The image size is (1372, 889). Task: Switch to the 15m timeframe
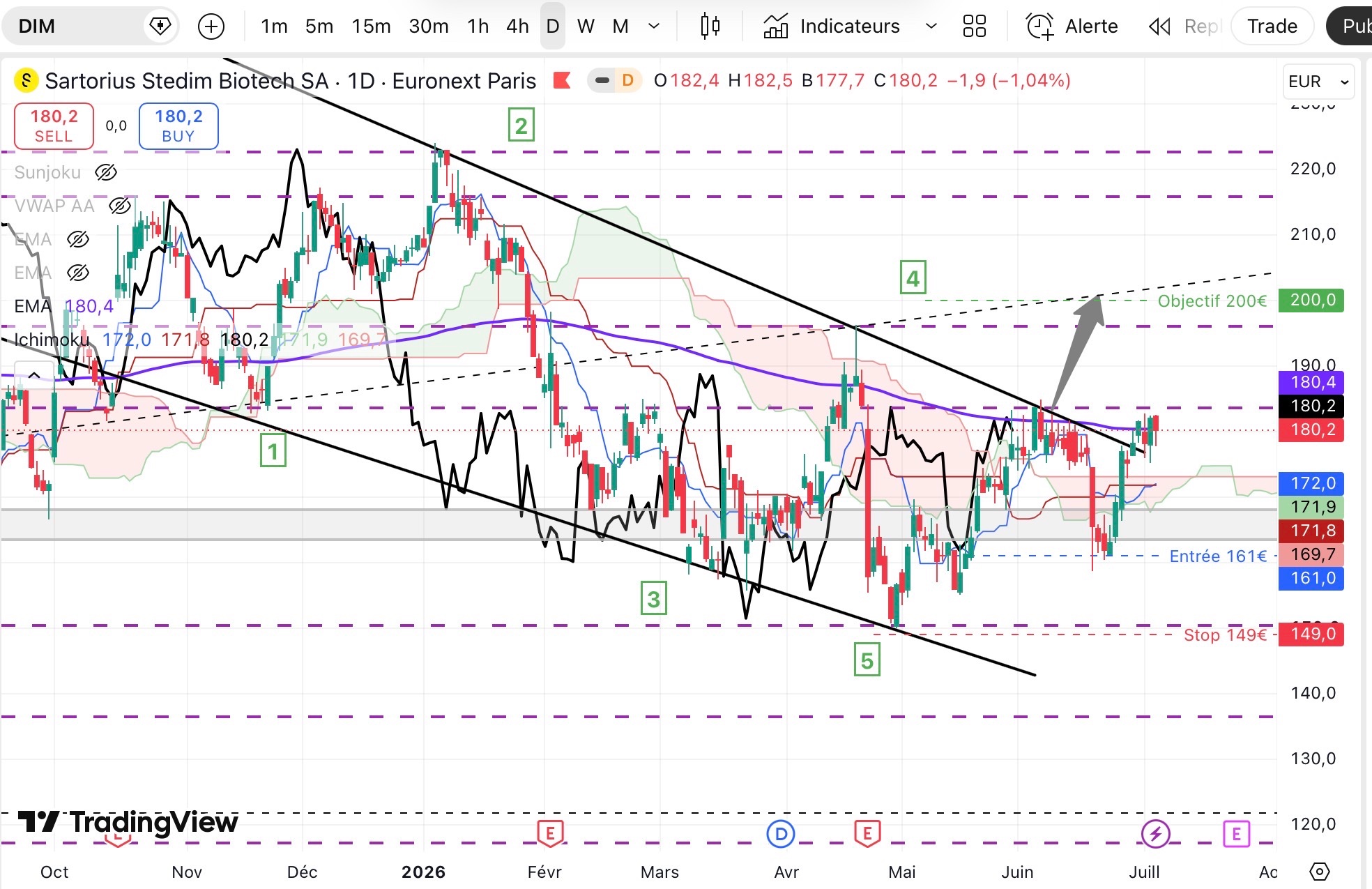point(371,26)
